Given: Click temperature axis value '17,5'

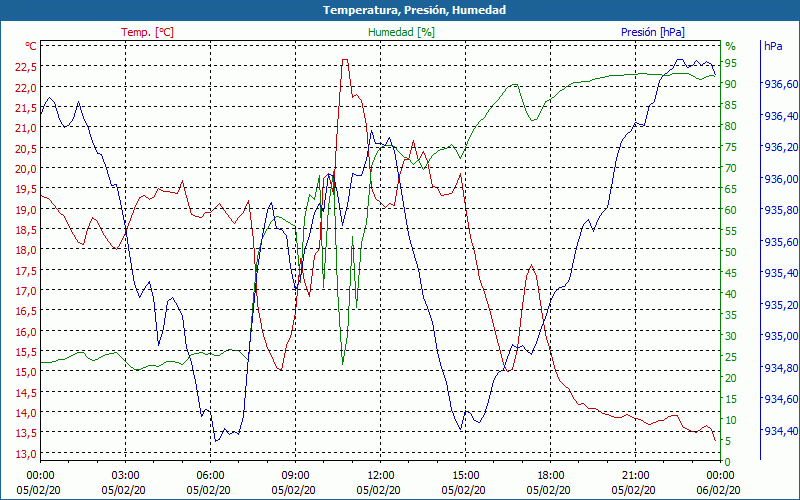Looking at the screenshot, I should (27, 270).
